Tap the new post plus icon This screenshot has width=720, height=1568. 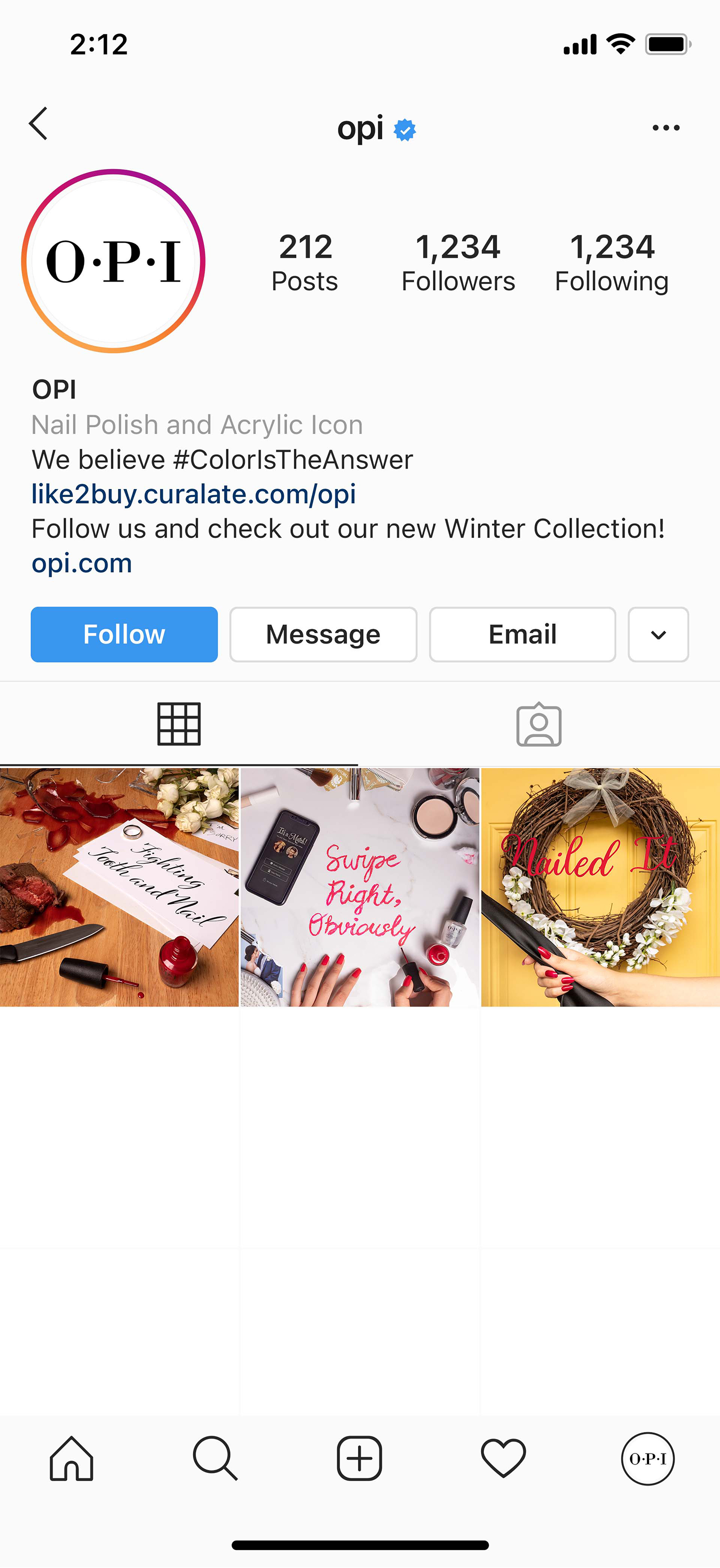(x=359, y=1458)
